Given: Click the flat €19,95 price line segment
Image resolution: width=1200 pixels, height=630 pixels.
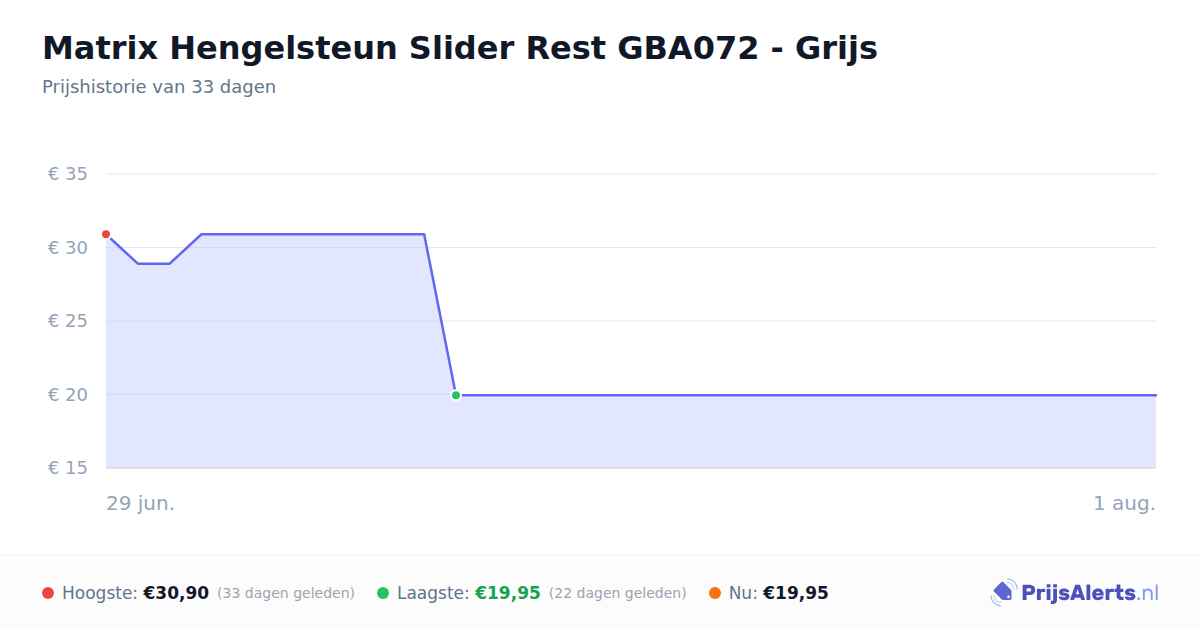Looking at the screenshot, I should [x=806, y=395].
